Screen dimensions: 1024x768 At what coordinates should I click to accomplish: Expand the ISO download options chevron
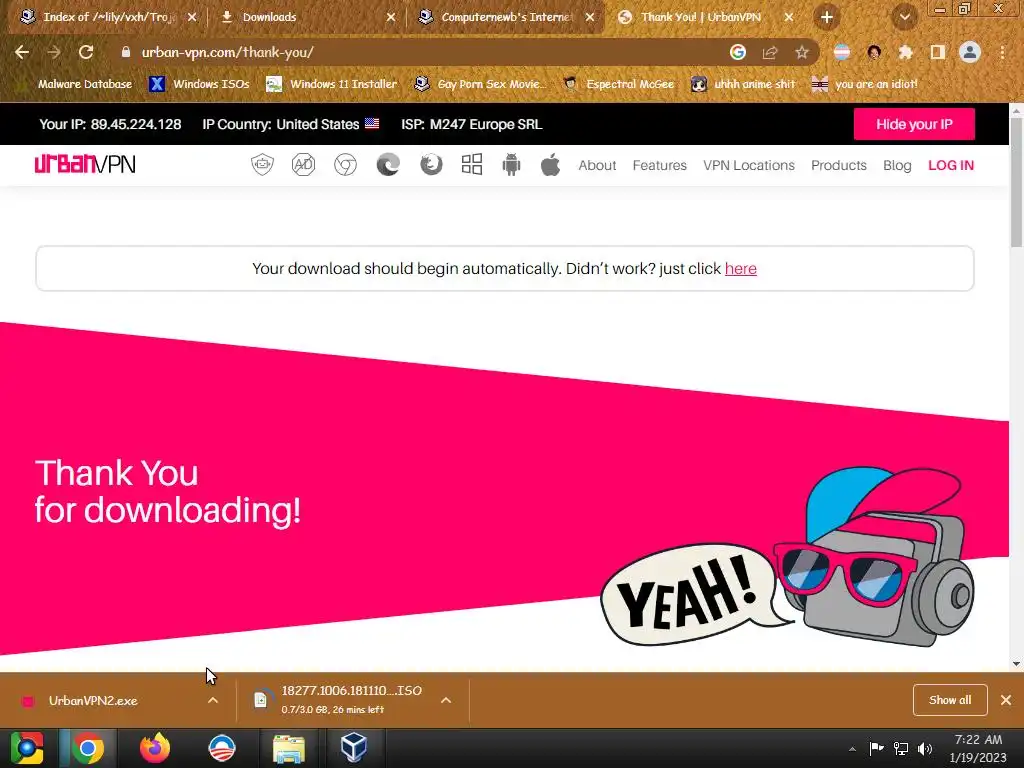[446, 700]
